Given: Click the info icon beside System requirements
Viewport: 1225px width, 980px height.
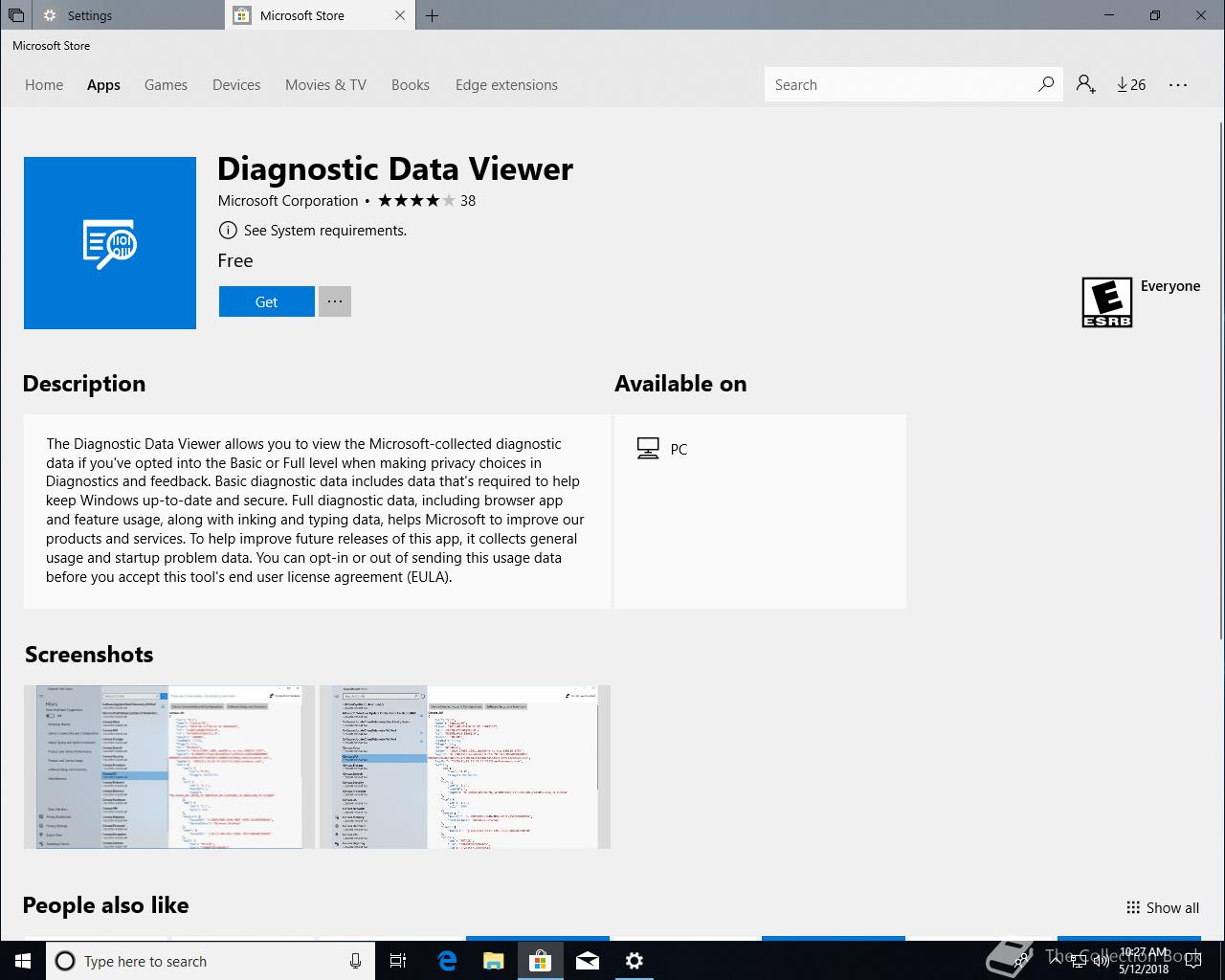Looking at the screenshot, I should [x=228, y=231].
